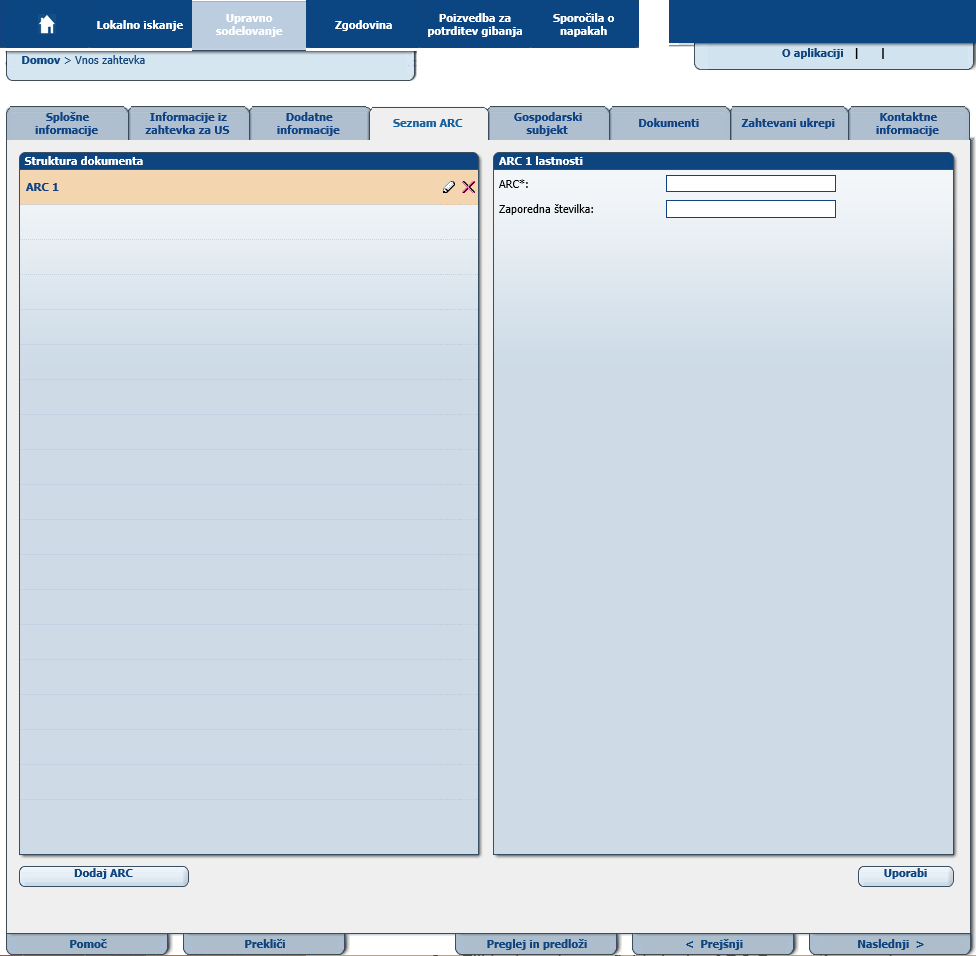Select the Seznam ARC tab
This screenshot has width=976, height=956.
(428, 123)
